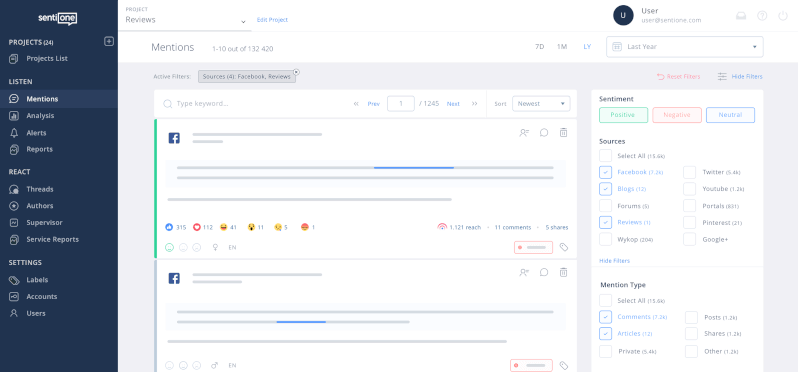Open Labels settings
The height and width of the screenshot is (372, 798).
(28, 279)
